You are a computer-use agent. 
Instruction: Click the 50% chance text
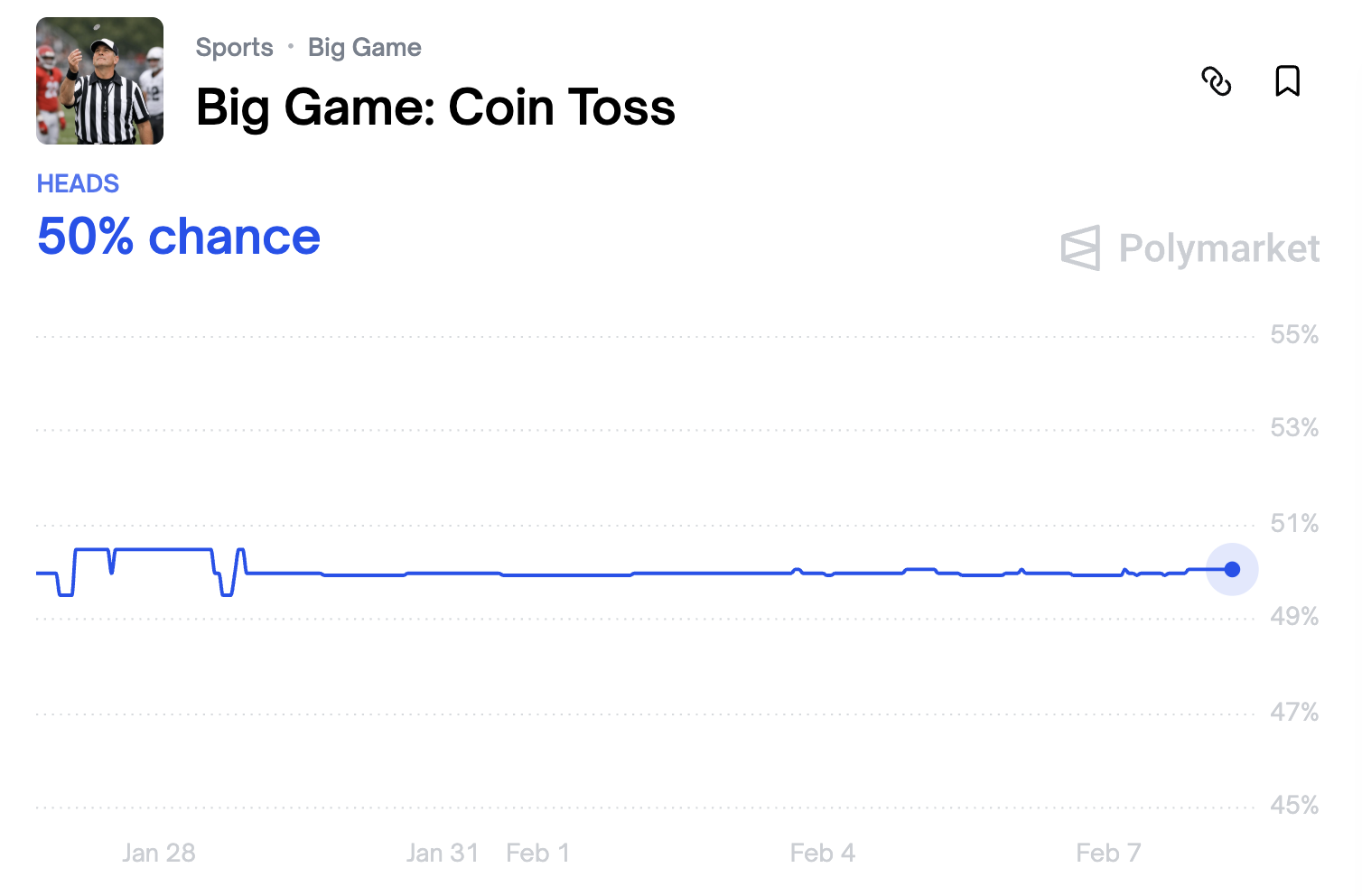[179, 237]
